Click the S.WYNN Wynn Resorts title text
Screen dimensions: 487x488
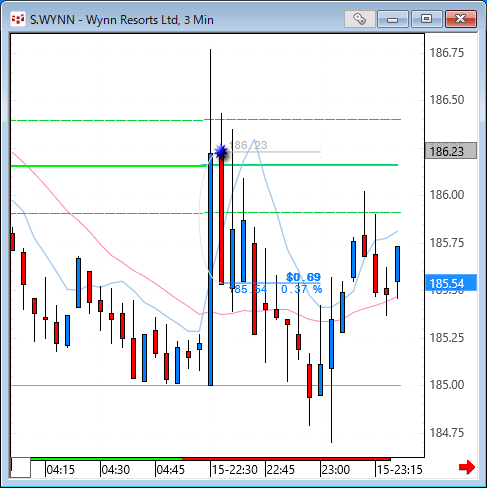(122, 20)
